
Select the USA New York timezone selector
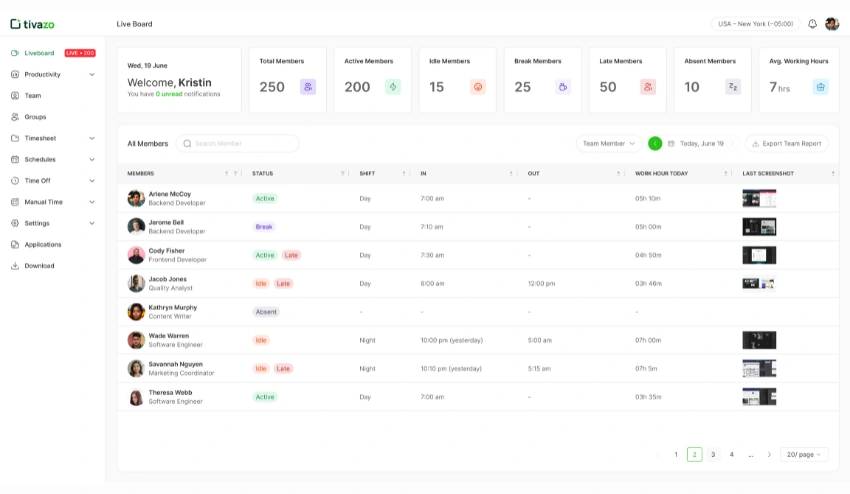(x=755, y=24)
